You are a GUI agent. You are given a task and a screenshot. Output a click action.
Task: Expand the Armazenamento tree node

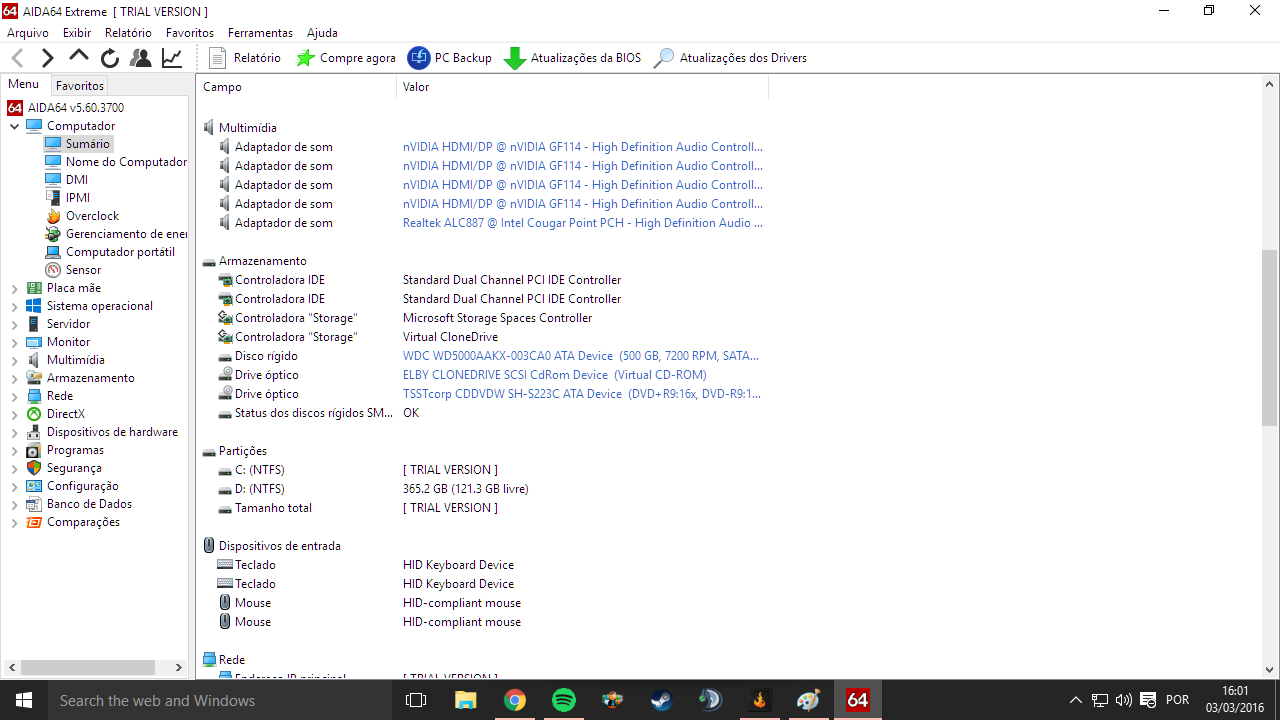click(15, 378)
